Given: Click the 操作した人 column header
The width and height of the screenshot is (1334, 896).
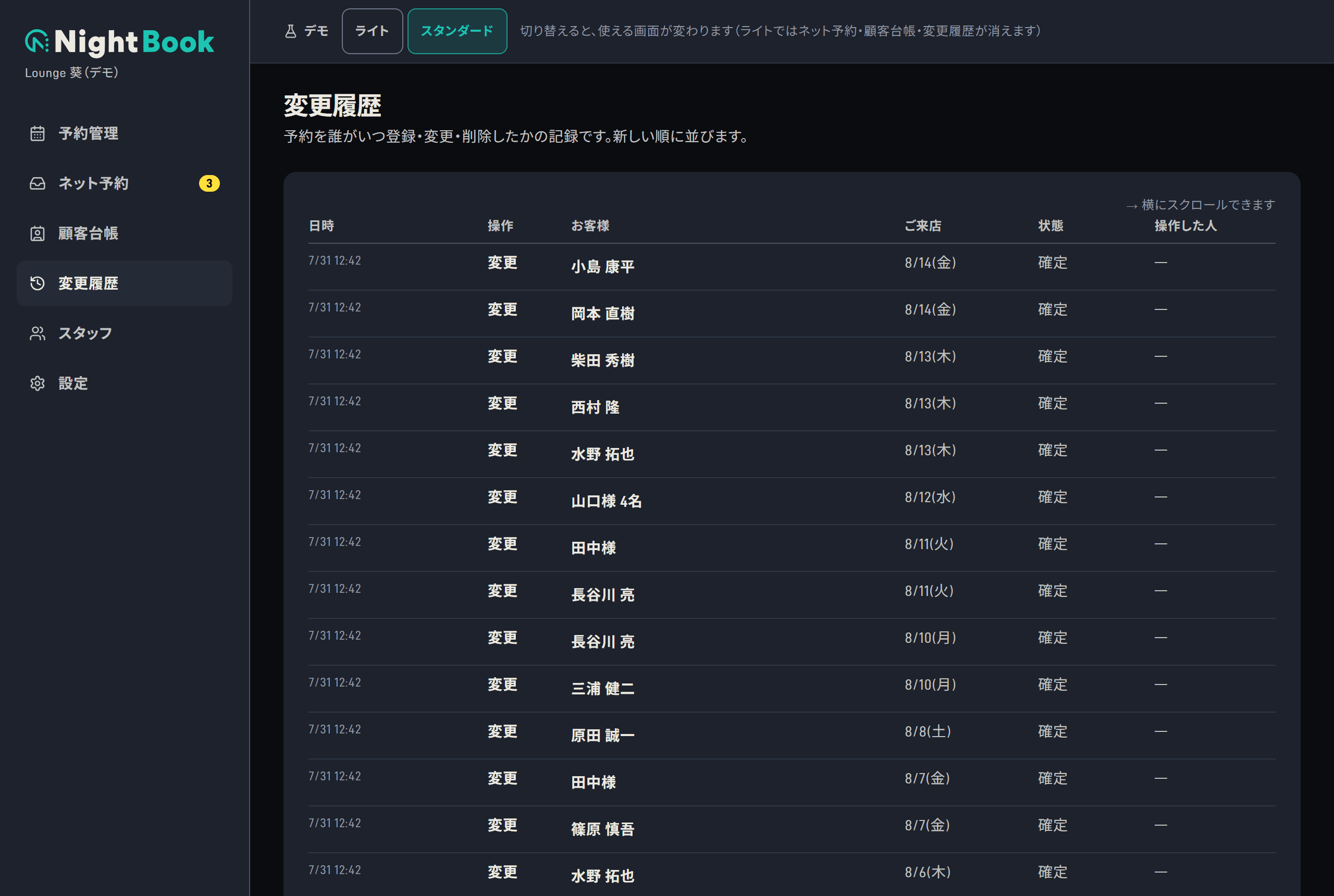Looking at the screenshot, I should 1185,226.
